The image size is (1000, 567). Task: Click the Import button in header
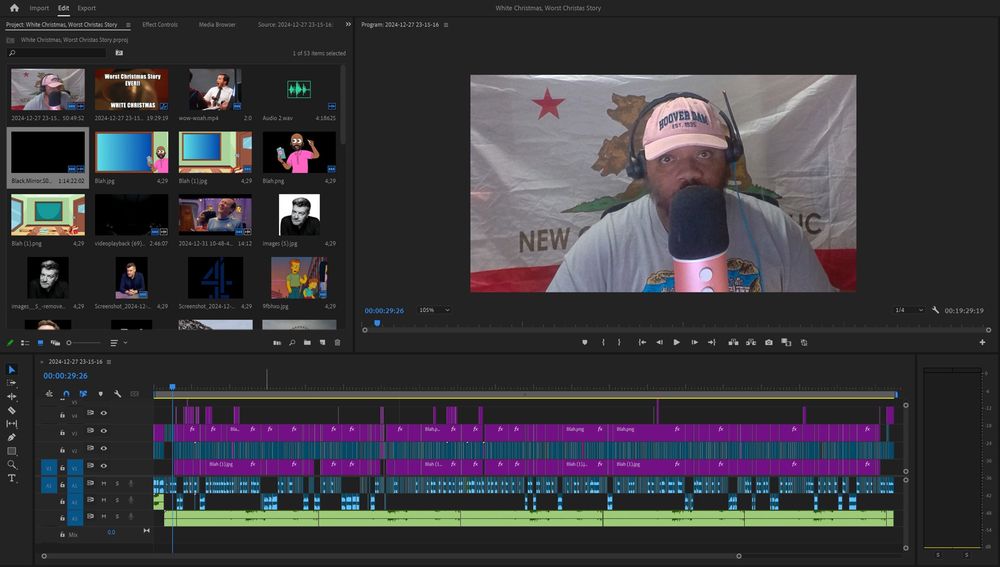39,8
